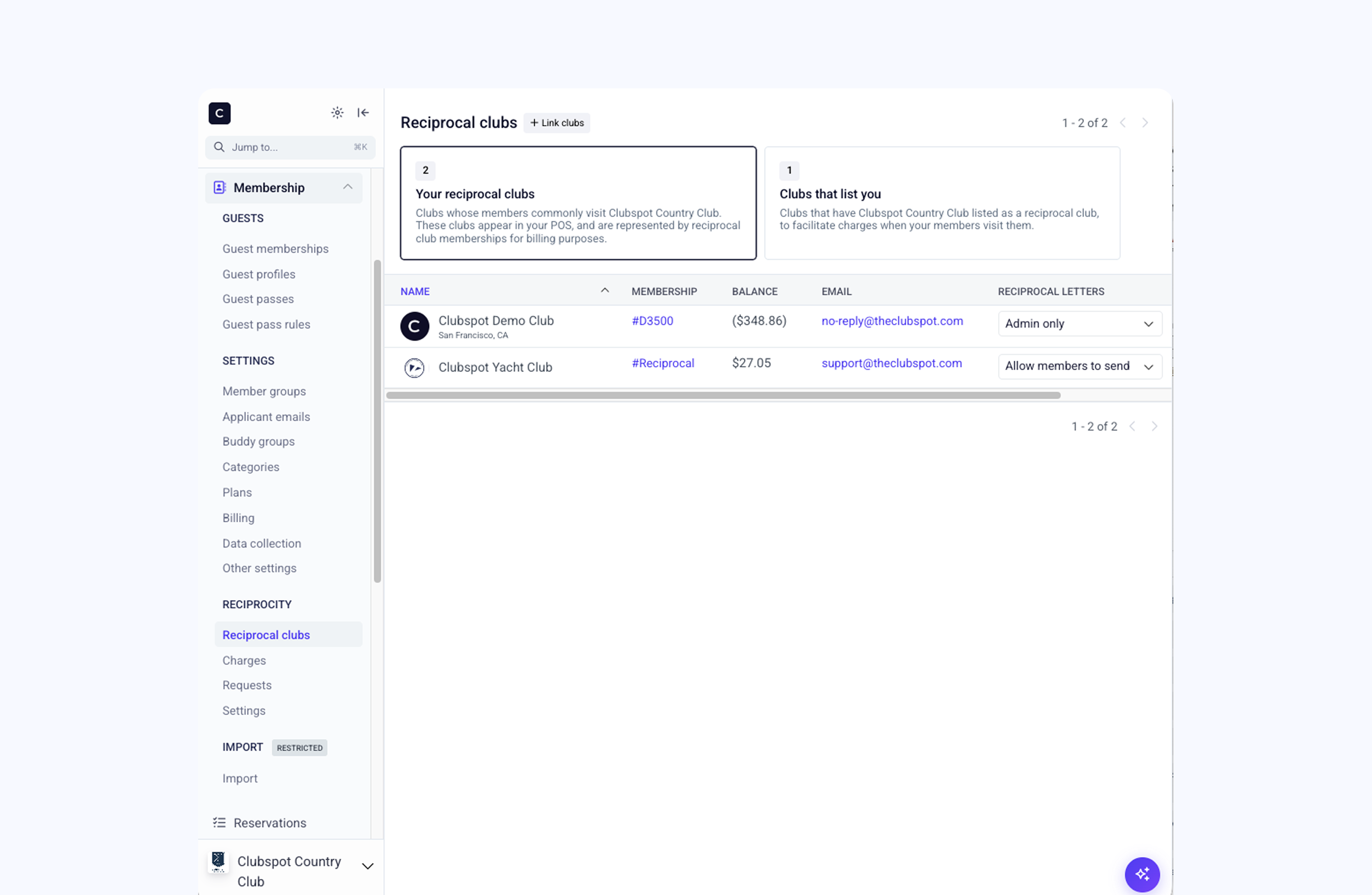Open Reservations section
This screenshot has height=895, width=1372.
point(270,823)
